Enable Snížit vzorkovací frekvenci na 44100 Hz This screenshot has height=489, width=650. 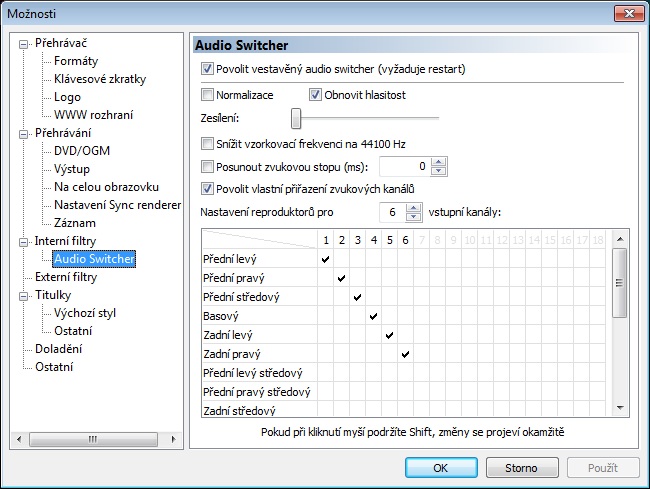(x=207, y=144)
